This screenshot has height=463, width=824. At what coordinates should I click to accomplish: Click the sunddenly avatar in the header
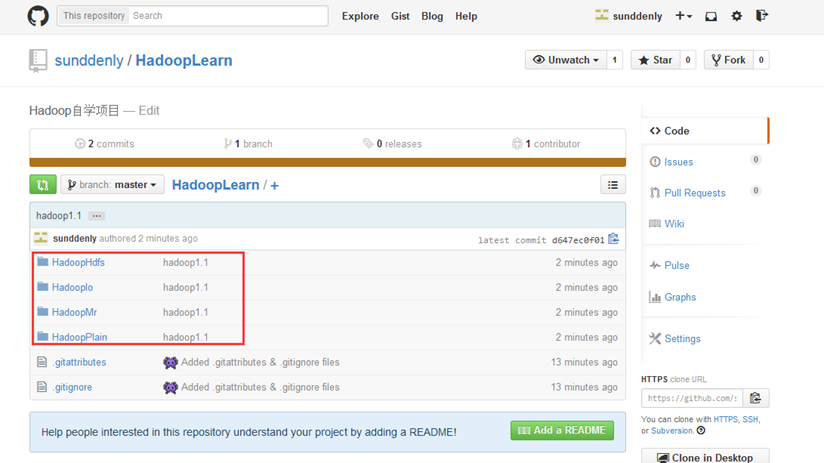click(x=602, y=16)
